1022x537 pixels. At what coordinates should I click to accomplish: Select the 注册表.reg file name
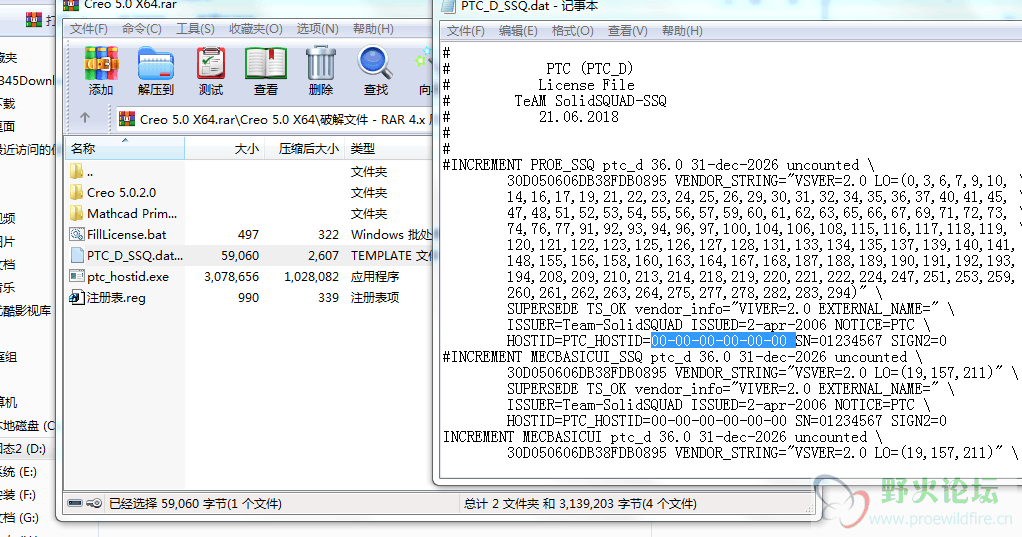coord(116,297)
